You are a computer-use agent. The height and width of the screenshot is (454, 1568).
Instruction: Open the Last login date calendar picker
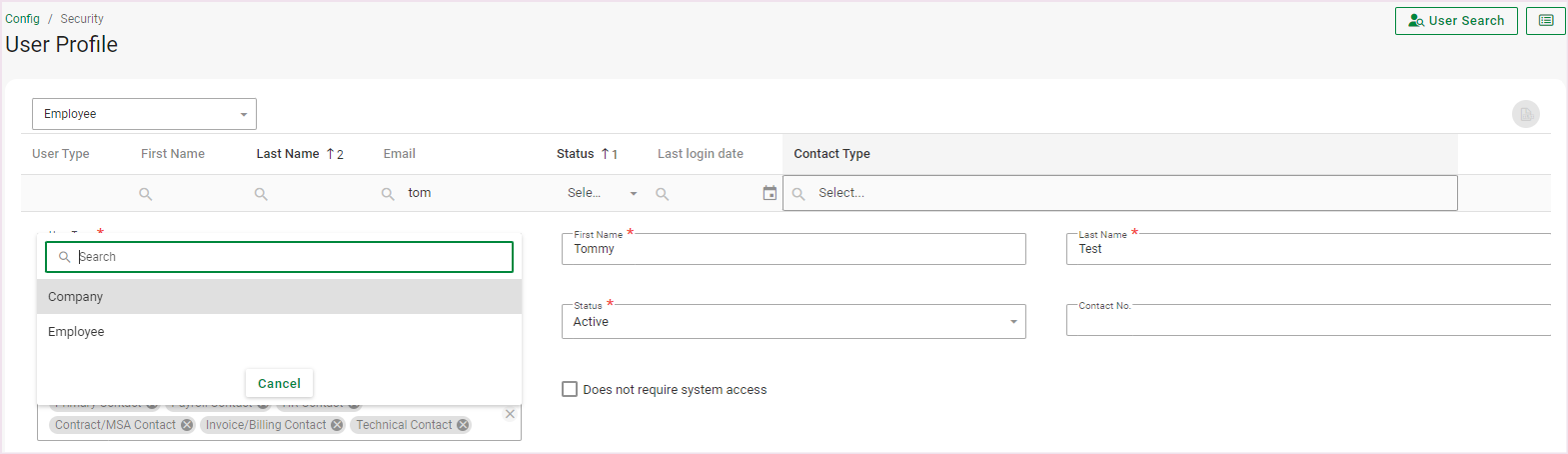pyautogui.click(x=770, y=193)
